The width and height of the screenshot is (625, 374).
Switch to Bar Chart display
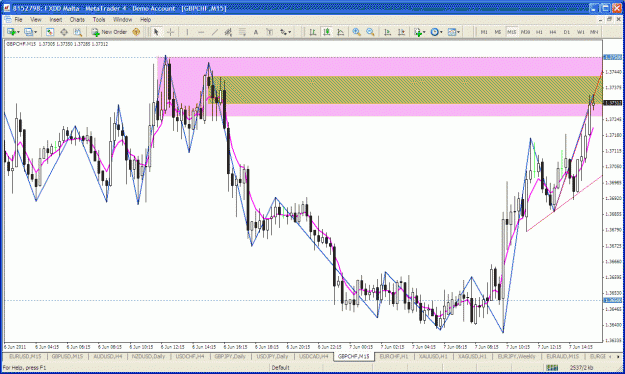[x=313, y=32]
